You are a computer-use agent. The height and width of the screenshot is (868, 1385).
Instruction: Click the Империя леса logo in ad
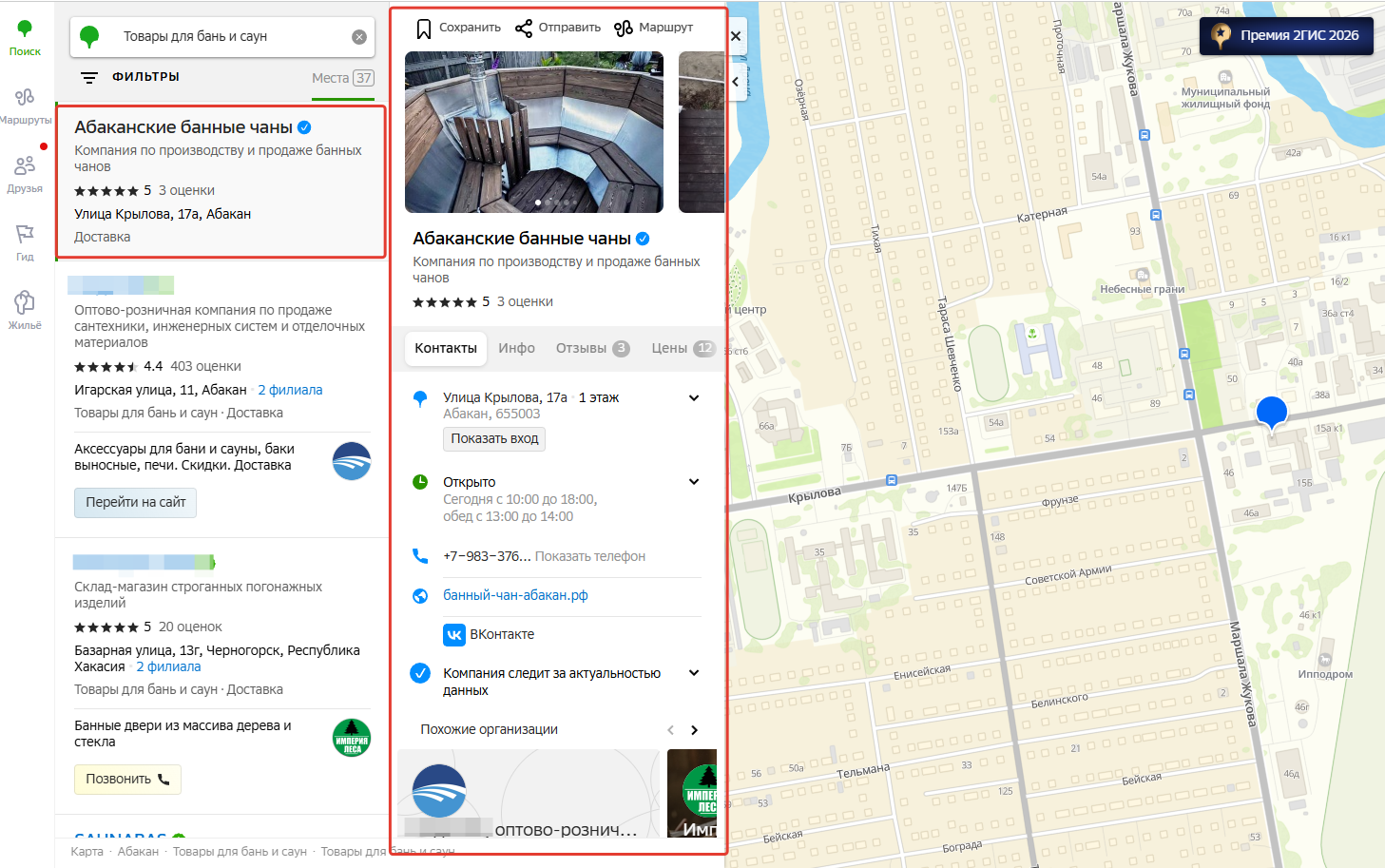point(352,738)
